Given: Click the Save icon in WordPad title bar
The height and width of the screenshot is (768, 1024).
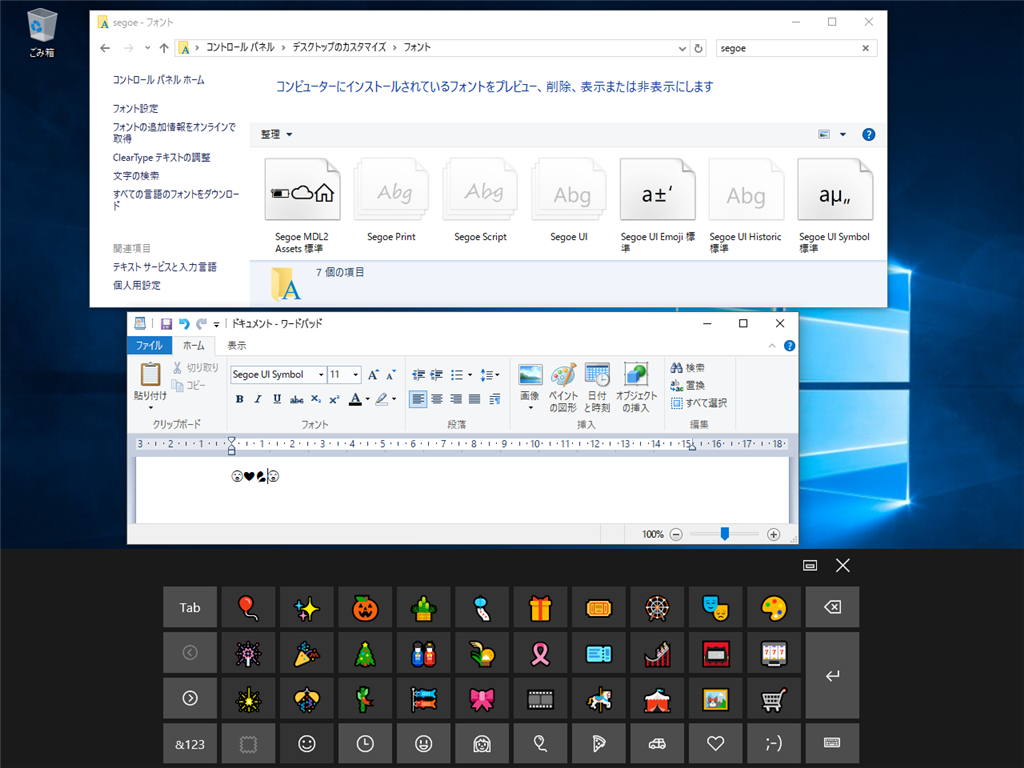Looking at the screenshot, I should (167, 324).
